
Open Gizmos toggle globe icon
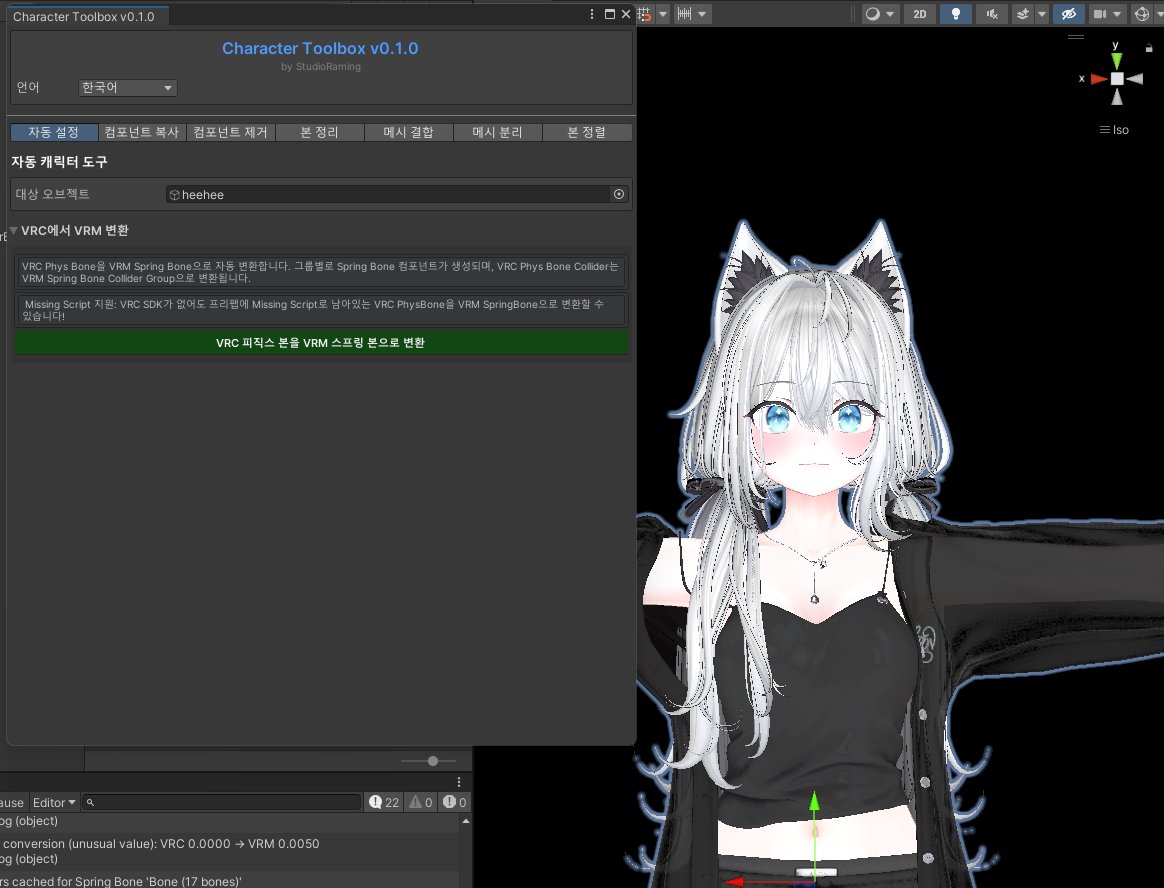point(1142,13)
